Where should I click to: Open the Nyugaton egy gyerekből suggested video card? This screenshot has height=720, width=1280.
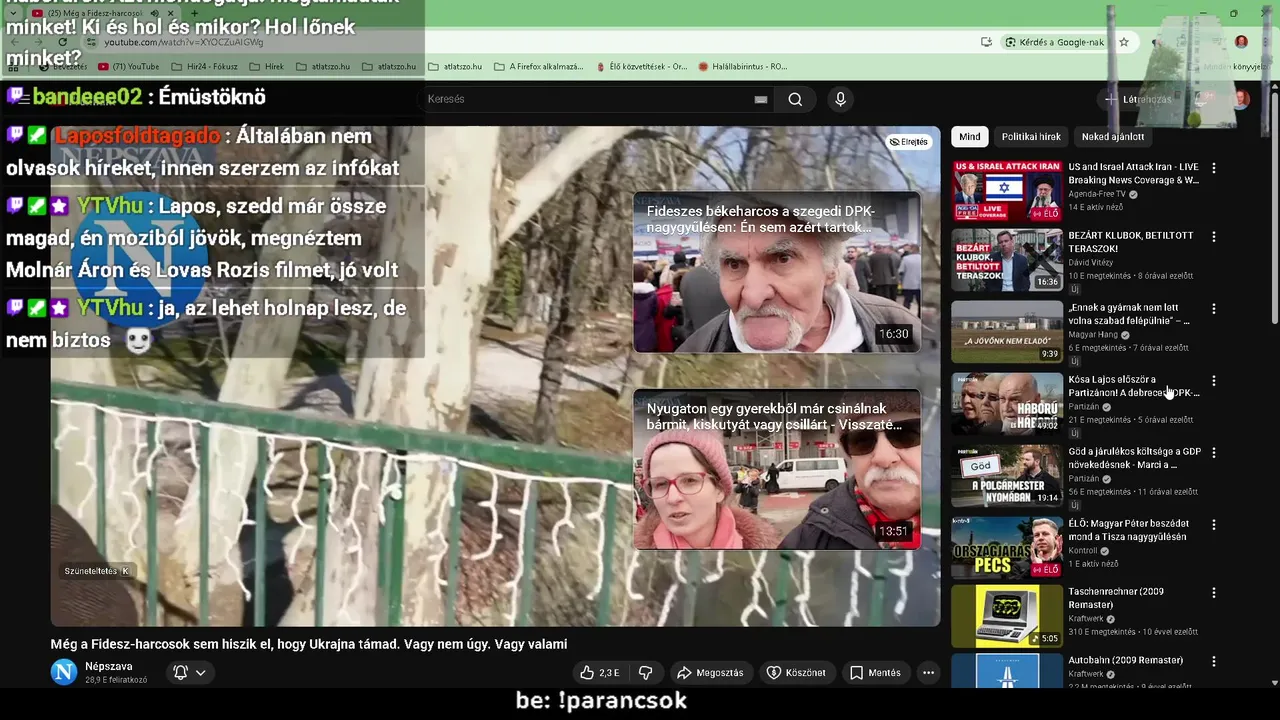click(776, 469)
